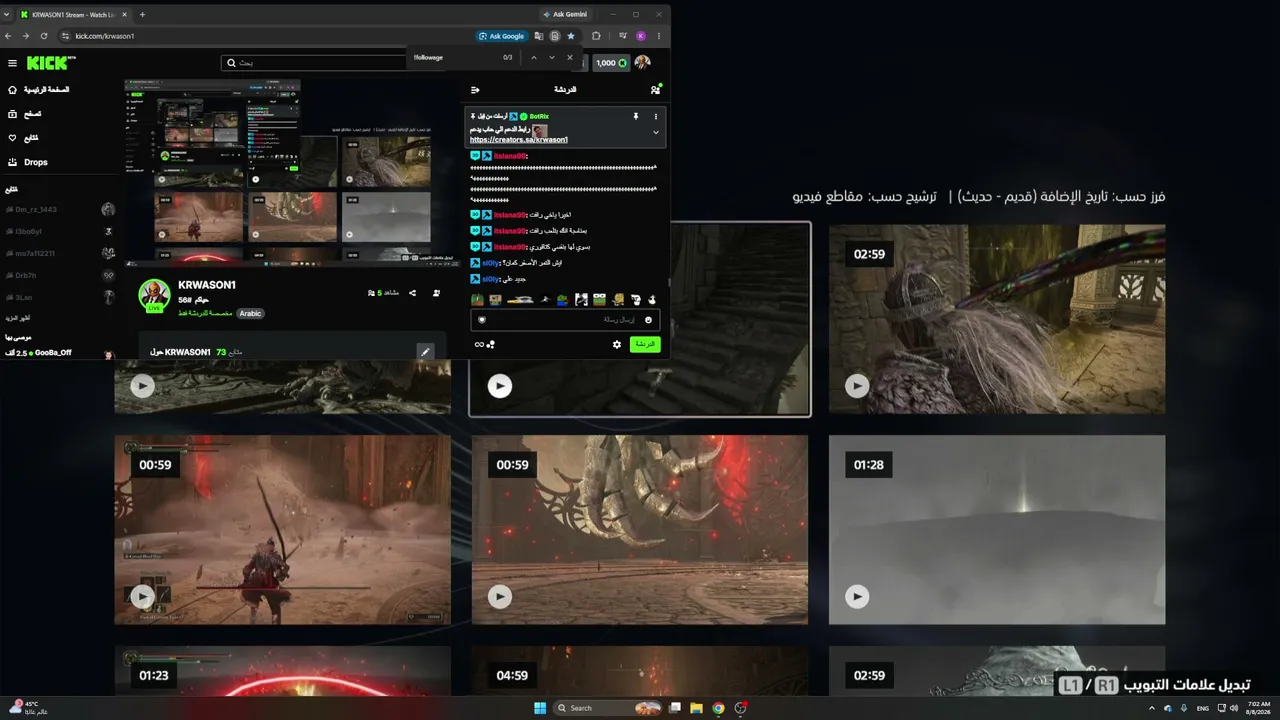Focus the Kick search box
The image size is (1280, 720).
pyautogui.click(x=315, y=63)
